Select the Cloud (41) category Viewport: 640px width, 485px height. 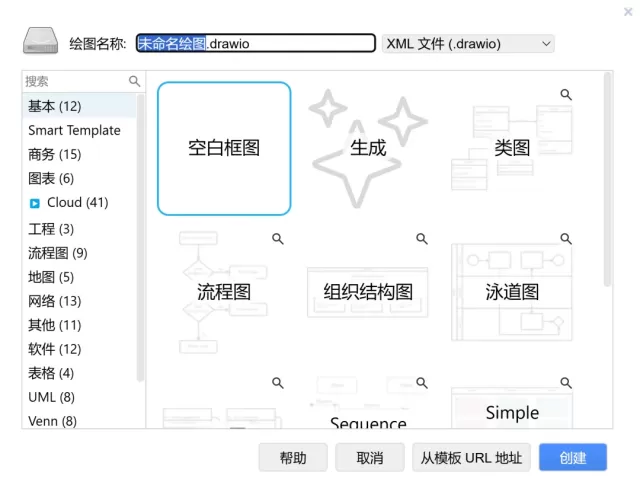(x=78, y=202)
